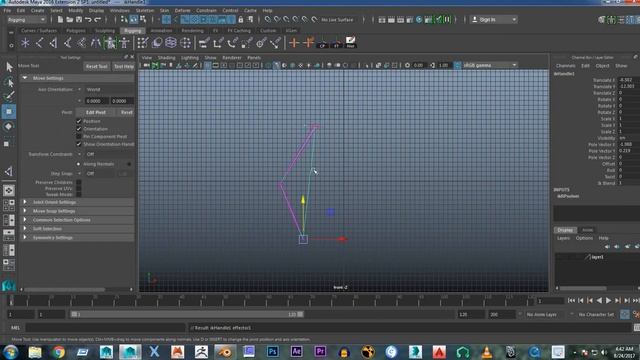Open the Deform menu
This screenshot has height=360, width=640.
(182, 11)
